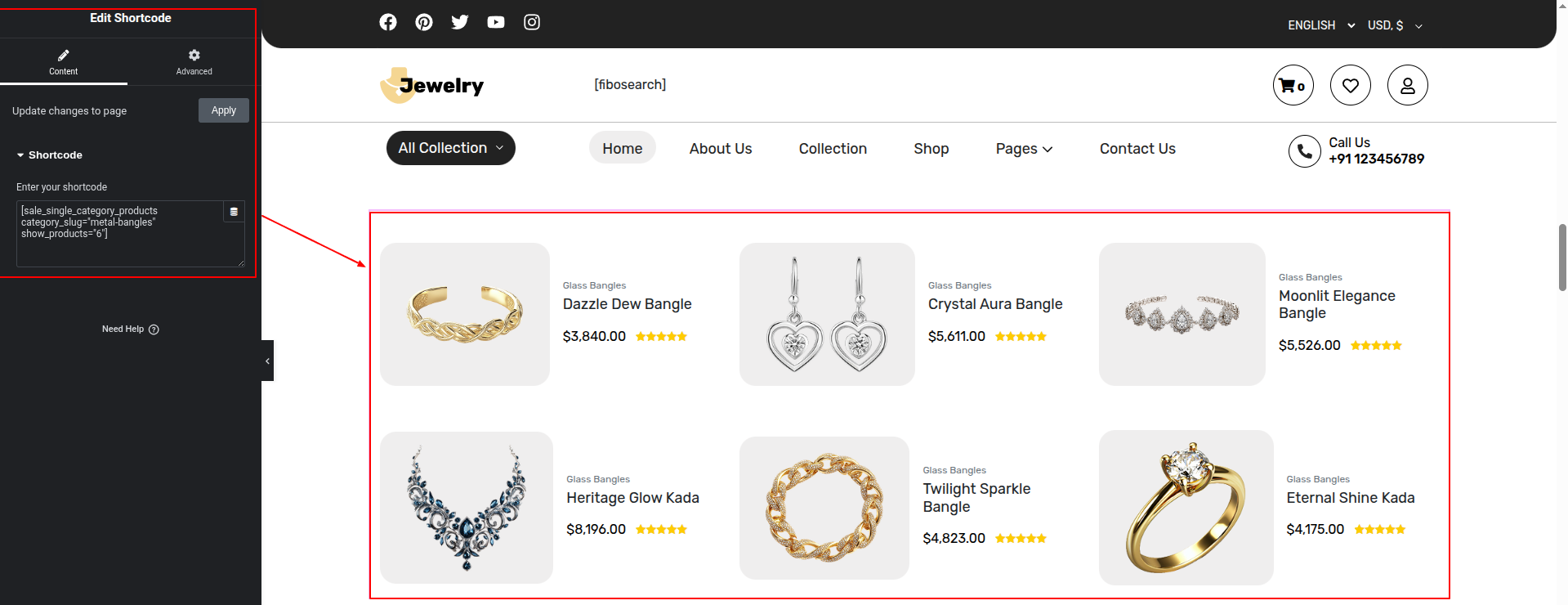Viewport: 1568px width, 605px height.
Task: Open the USD currency dropdown
Action: click(1395, 25)
